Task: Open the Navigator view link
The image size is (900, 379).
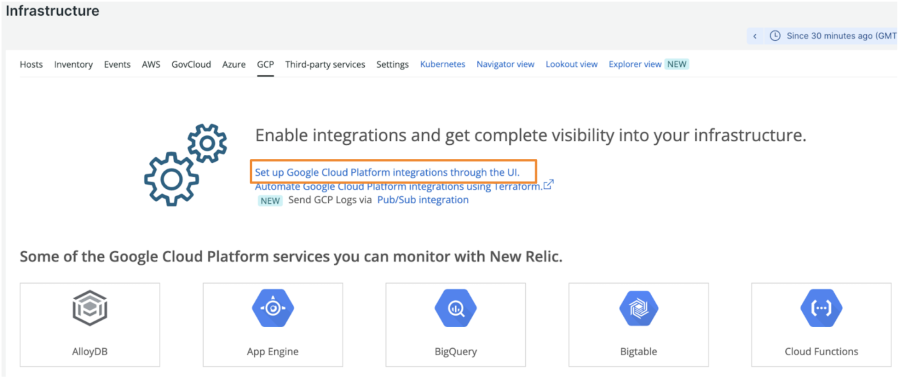Action: coord(505,64)
